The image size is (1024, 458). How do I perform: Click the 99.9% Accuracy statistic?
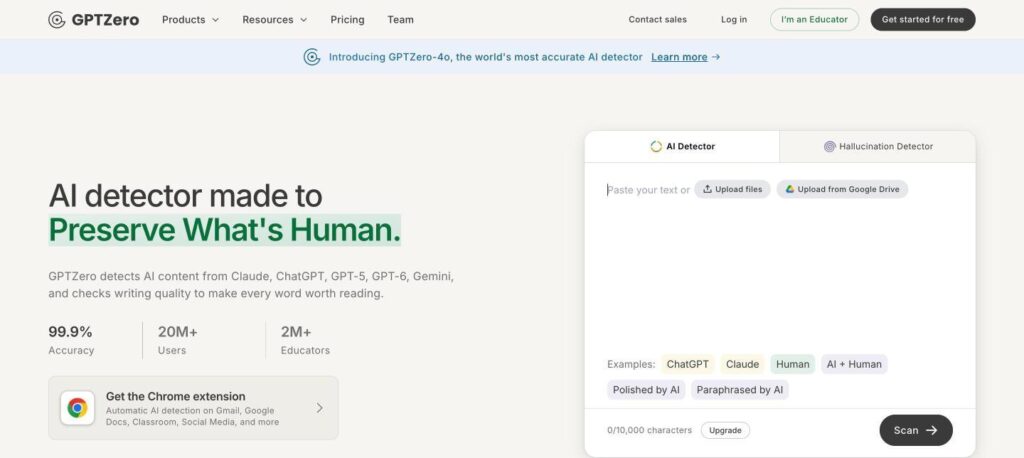coord(71,340)
